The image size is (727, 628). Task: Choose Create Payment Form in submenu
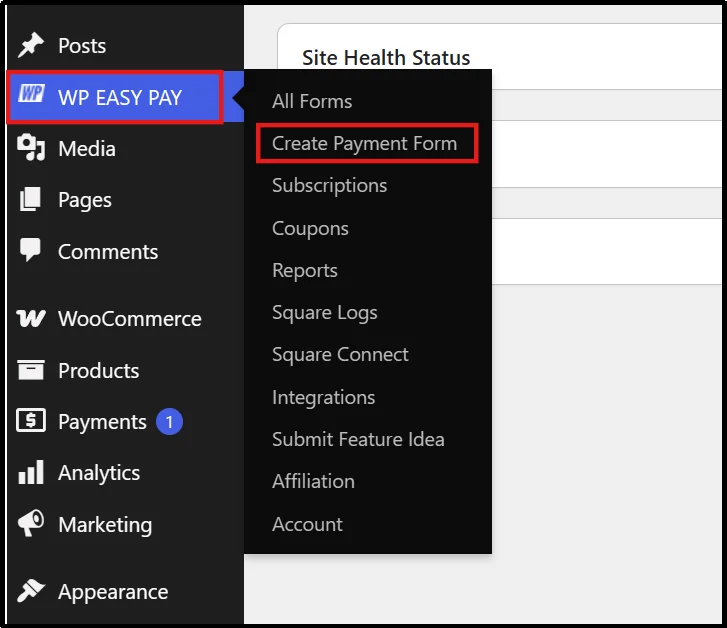[364, 144]
